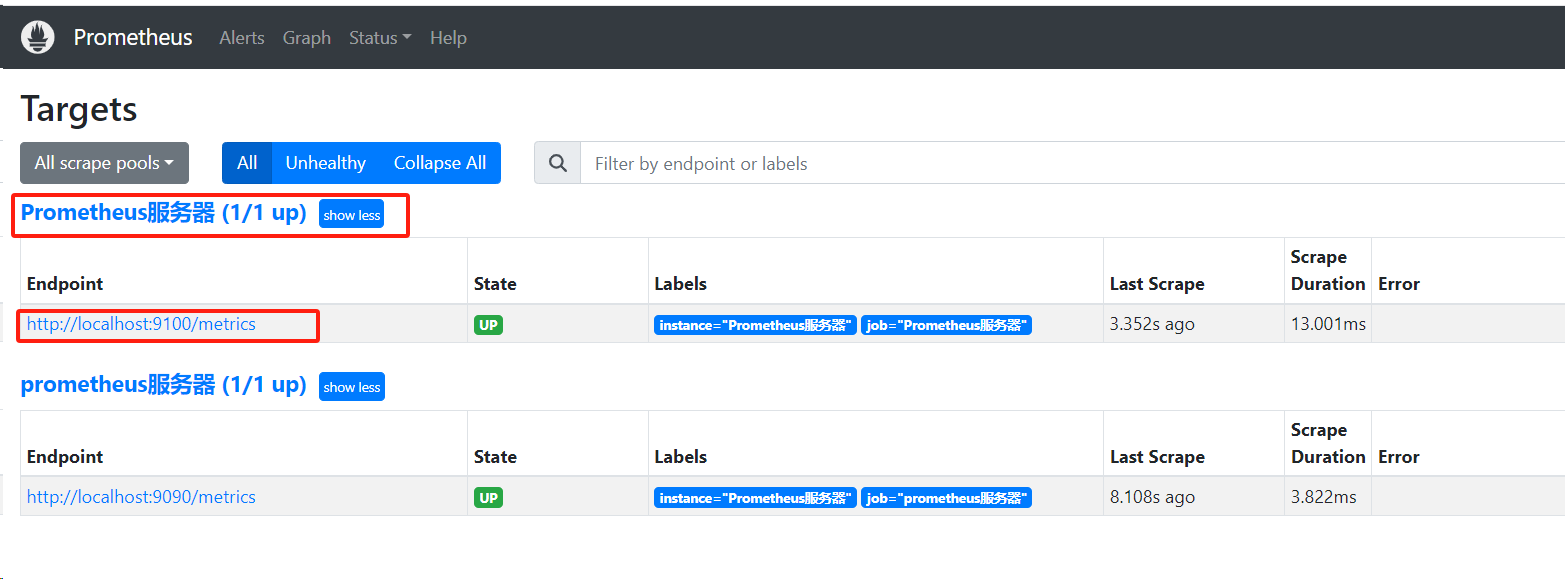Open the http://localhost:9100/metrics endpoint link
This screenshot has width=1565, height=579.
point(141,324)
